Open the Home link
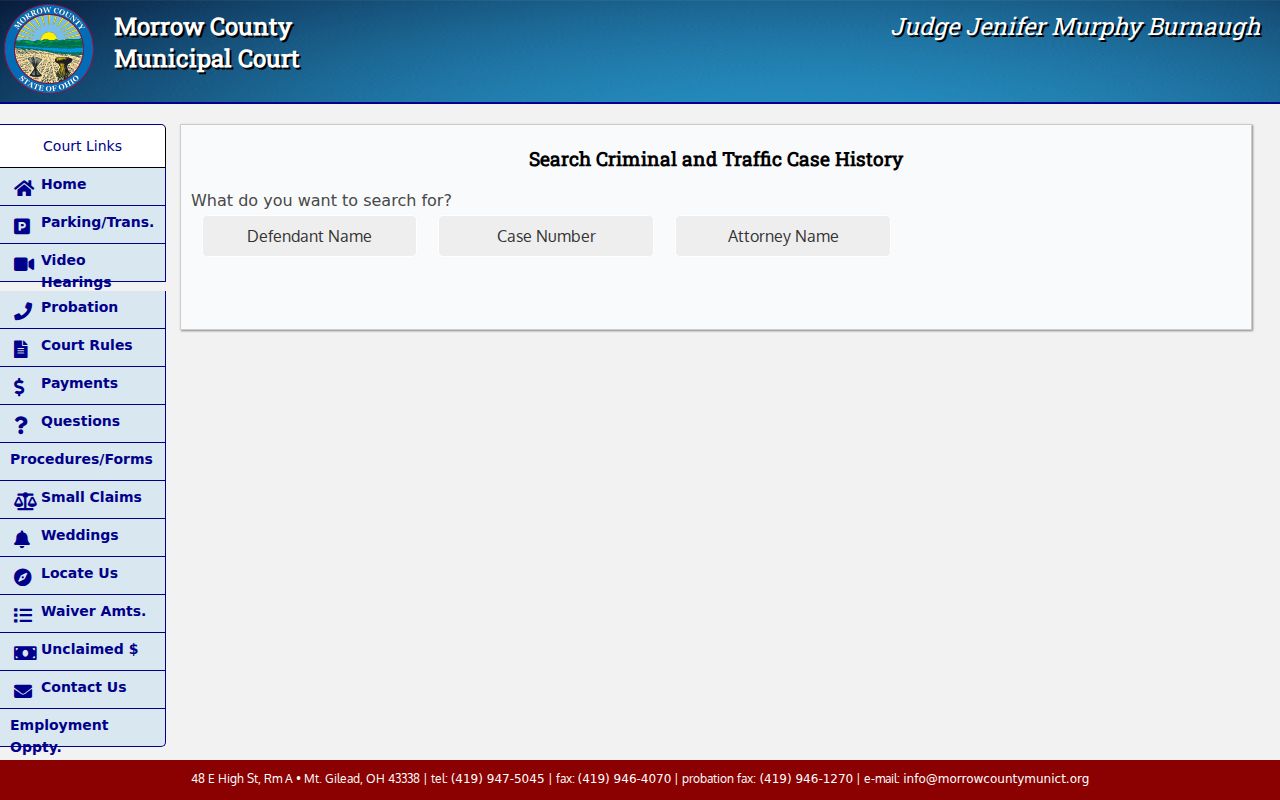This screenshot has width=1280, height=800. [x=82, y=186]
